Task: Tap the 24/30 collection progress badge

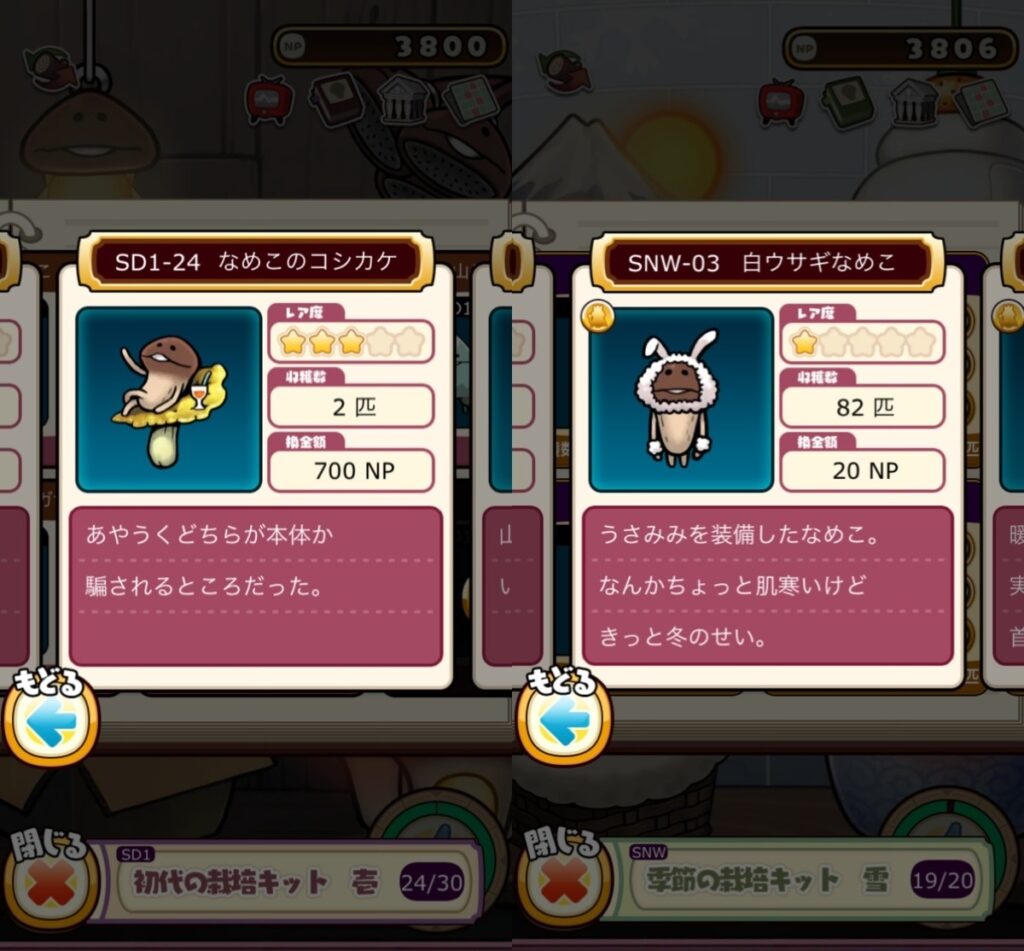Action: [432, 882]
